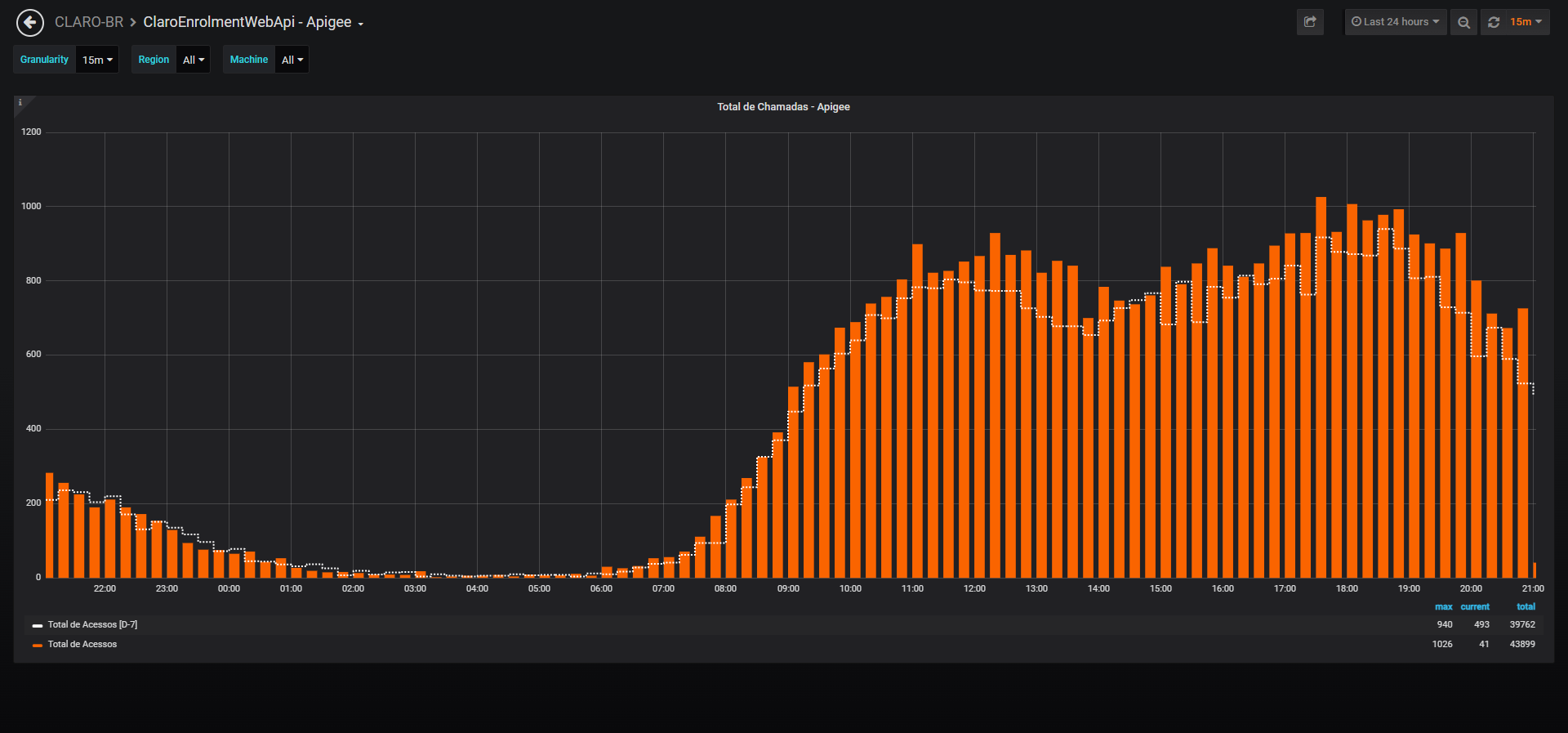Screen dimensions: 1568x733
Task: Click the 12:00 time axis label
Action: click(974, 588)
